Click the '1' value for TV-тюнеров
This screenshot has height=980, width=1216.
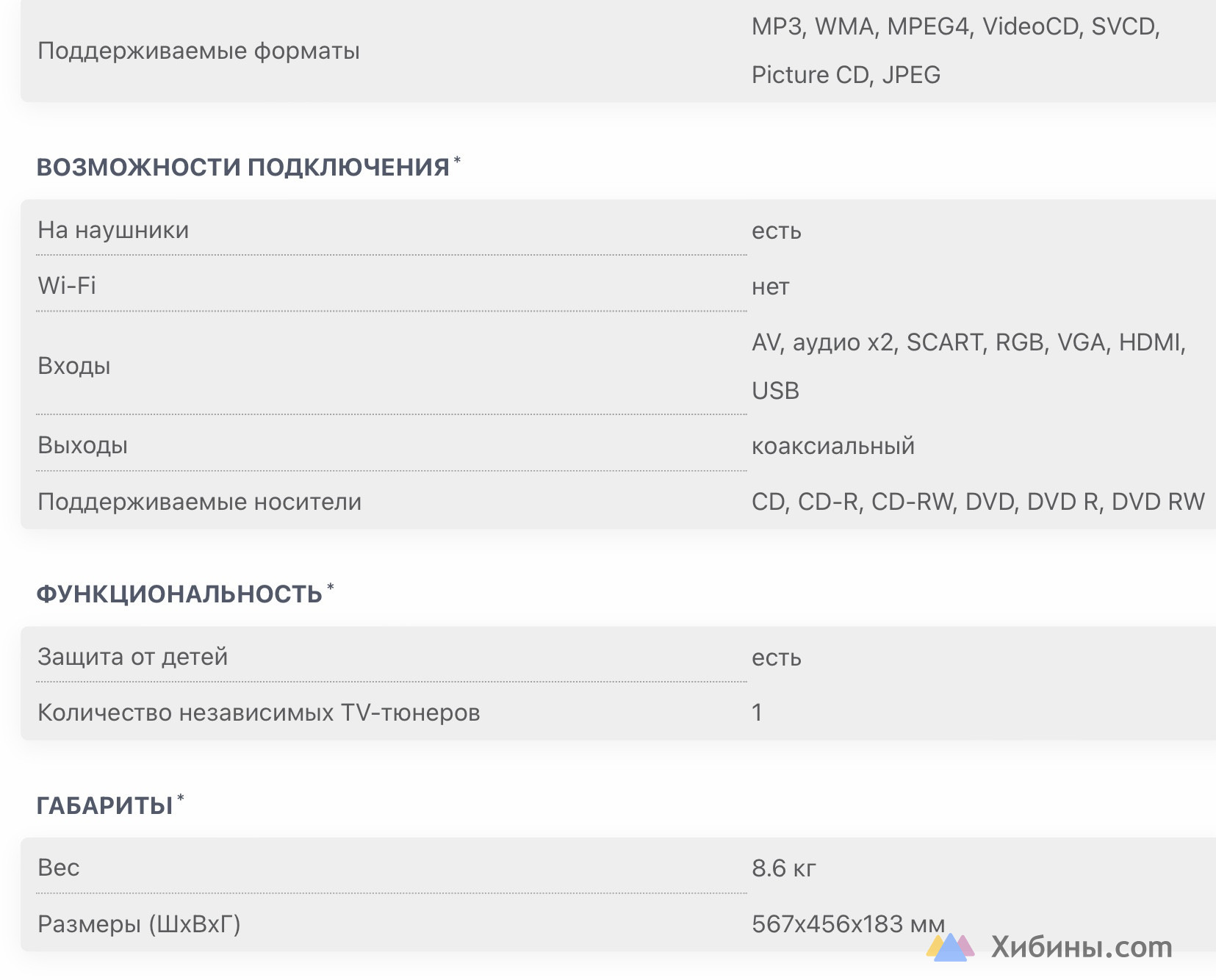757,713
